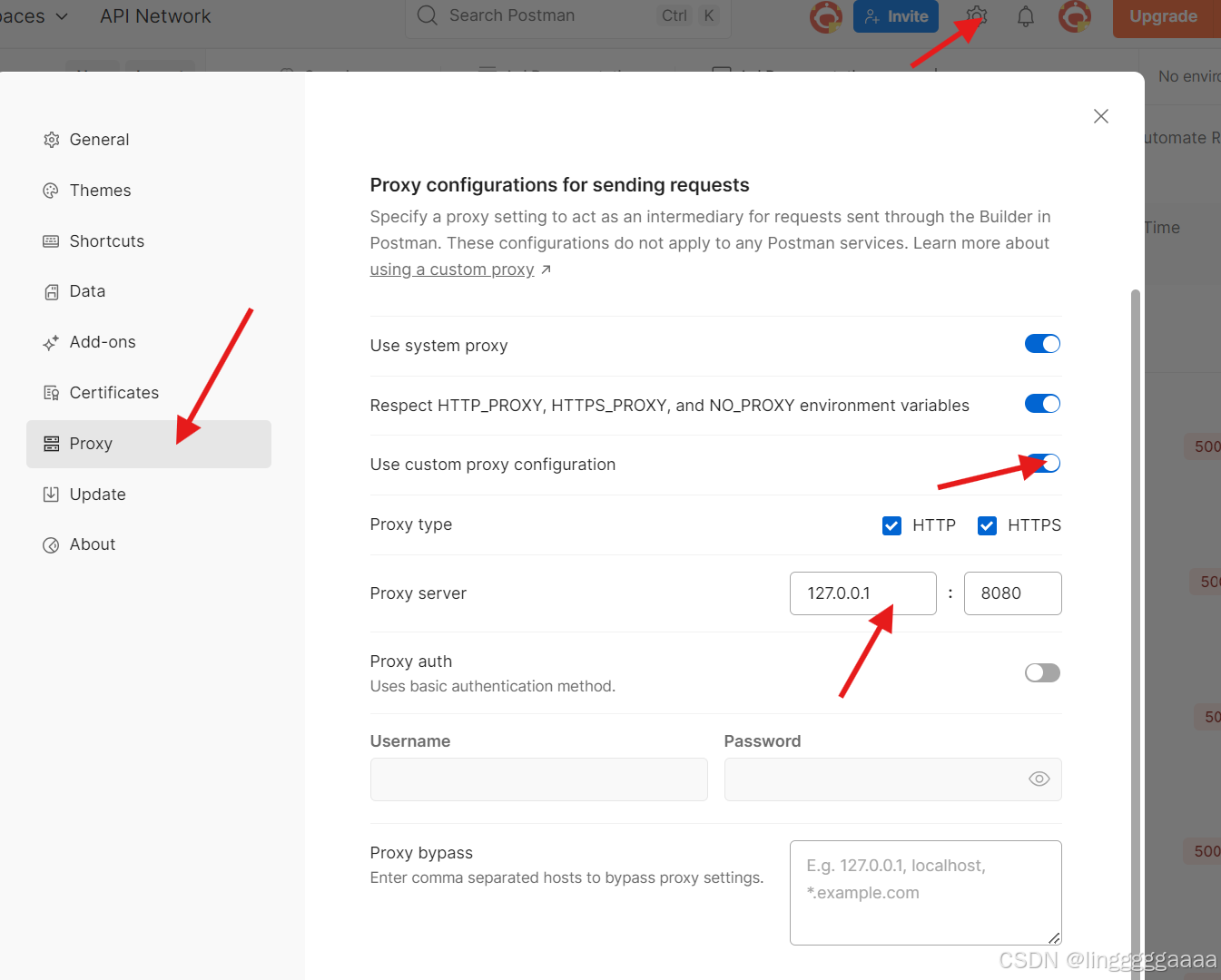Click proxy port field 8080
Screen dimensions: 1221x980
coord(1013,593)
